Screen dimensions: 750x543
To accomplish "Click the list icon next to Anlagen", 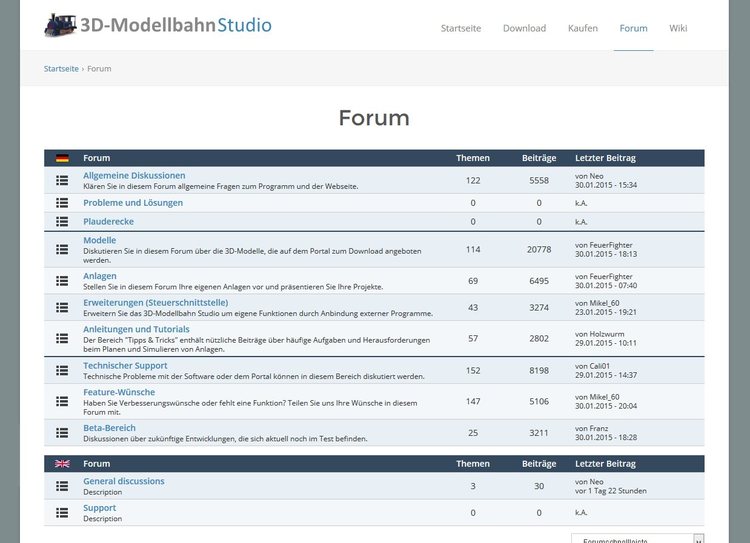I will pos(62,280).
